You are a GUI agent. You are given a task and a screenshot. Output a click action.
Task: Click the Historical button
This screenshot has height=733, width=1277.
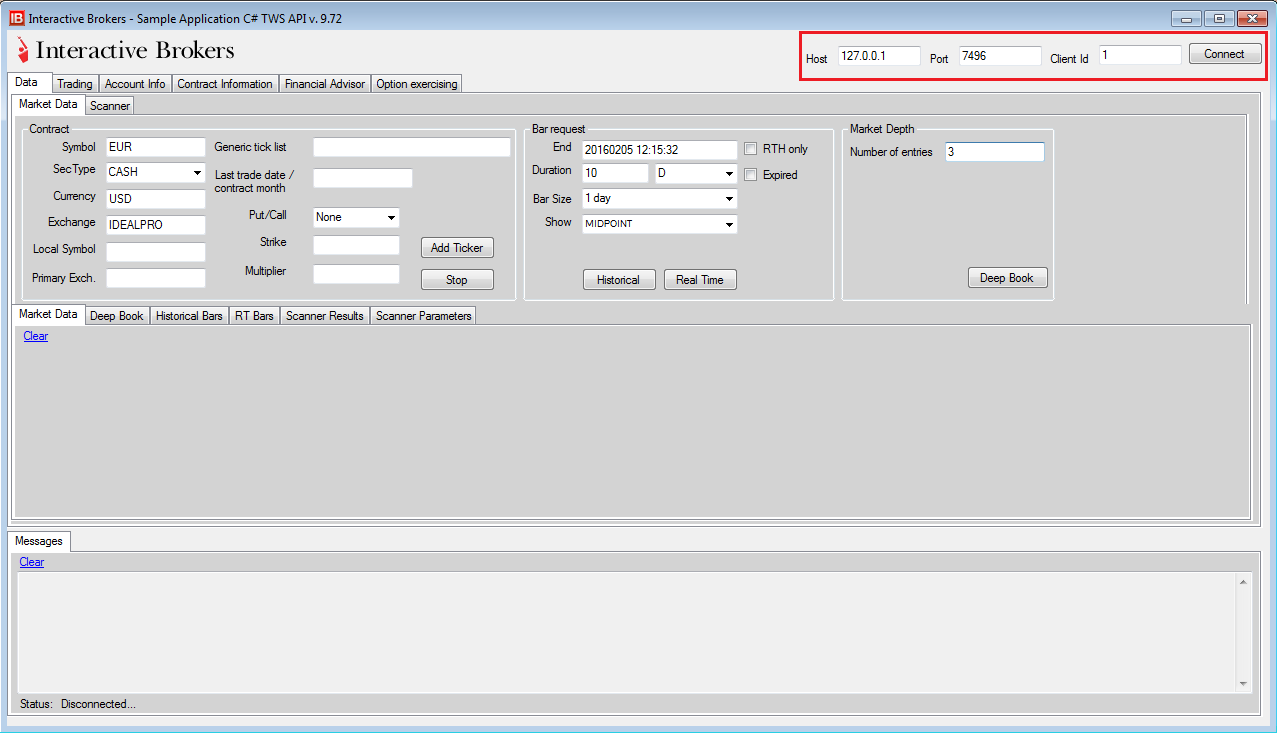click(619, 280)
